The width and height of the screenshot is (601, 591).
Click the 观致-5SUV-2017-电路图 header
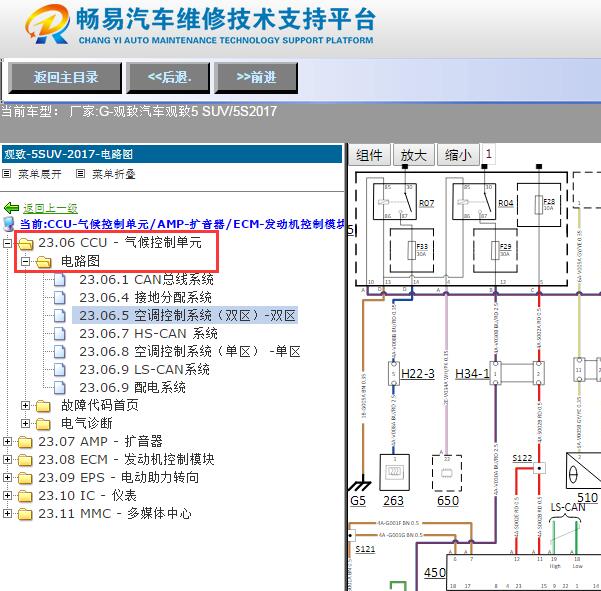pyautogui.click(x=172, y=154)
